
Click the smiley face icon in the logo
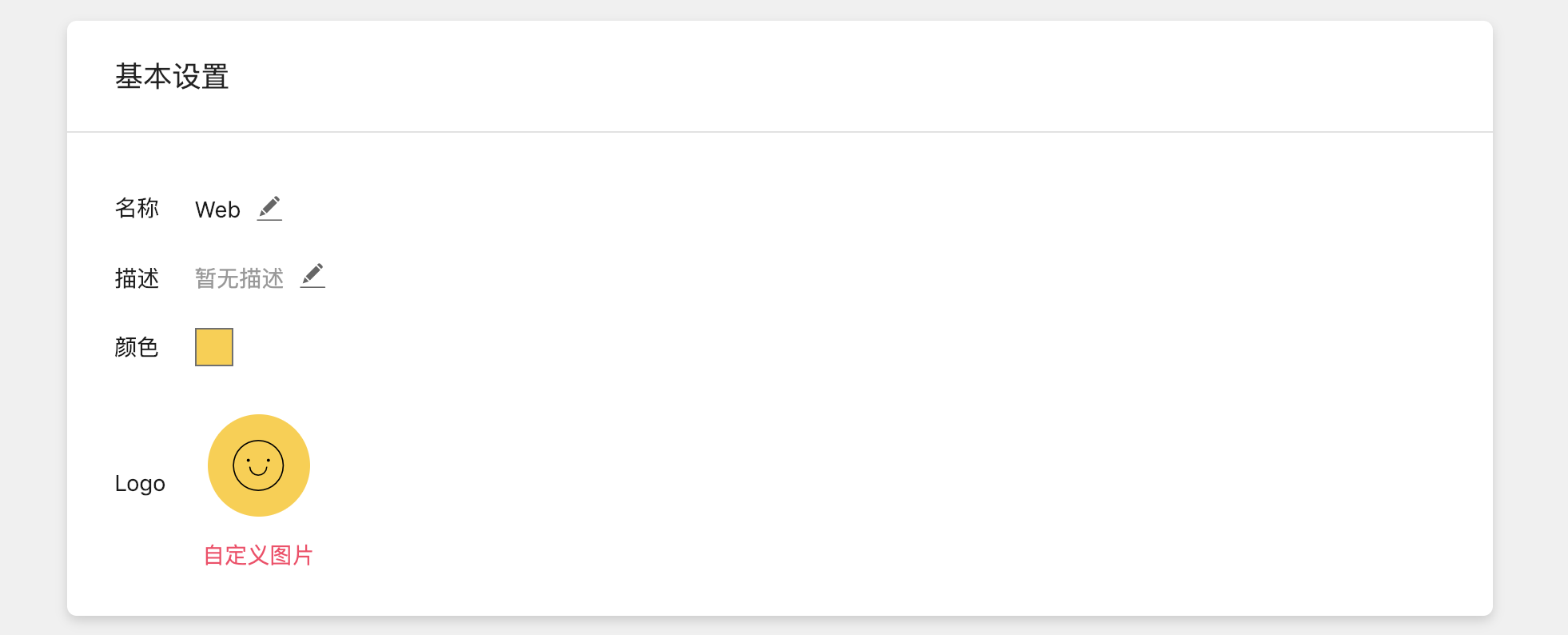[258, 465]
